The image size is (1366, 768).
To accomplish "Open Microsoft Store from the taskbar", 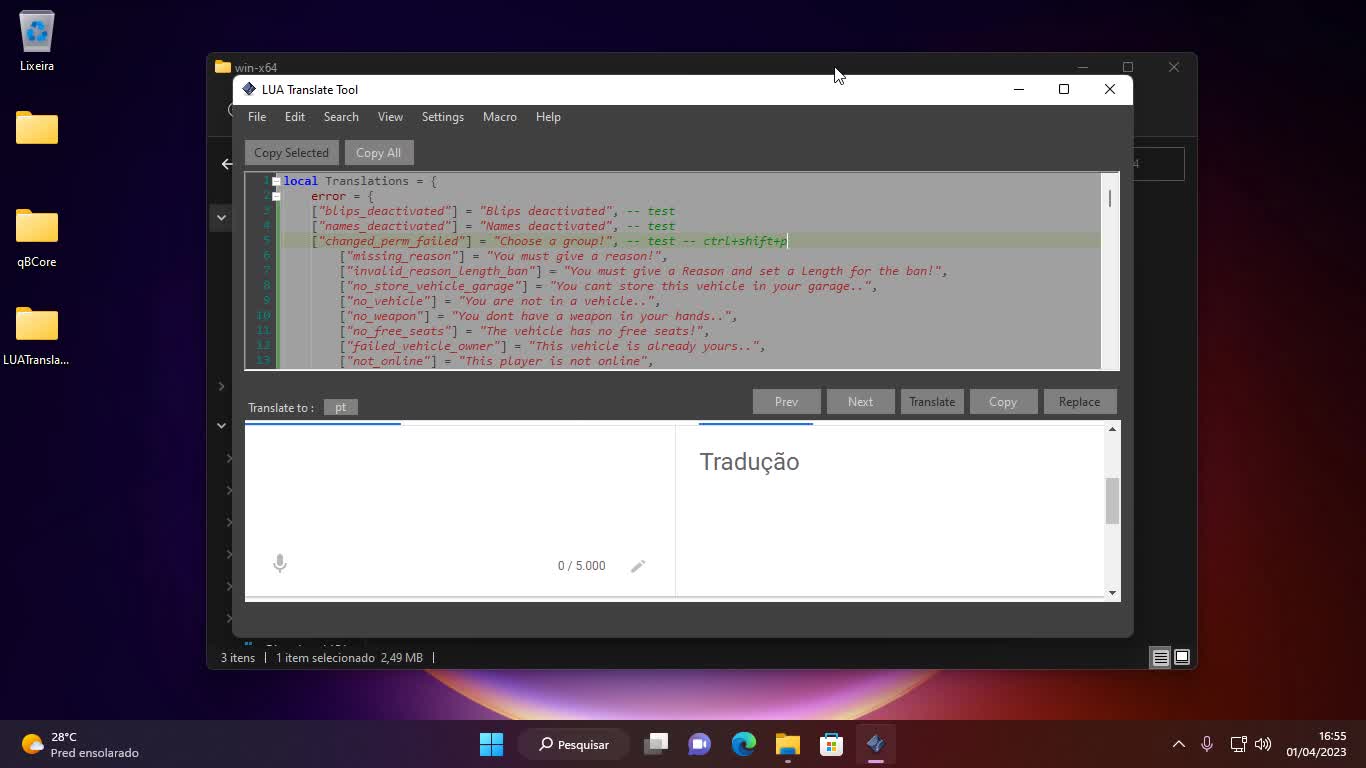I will tap(831, 744).
